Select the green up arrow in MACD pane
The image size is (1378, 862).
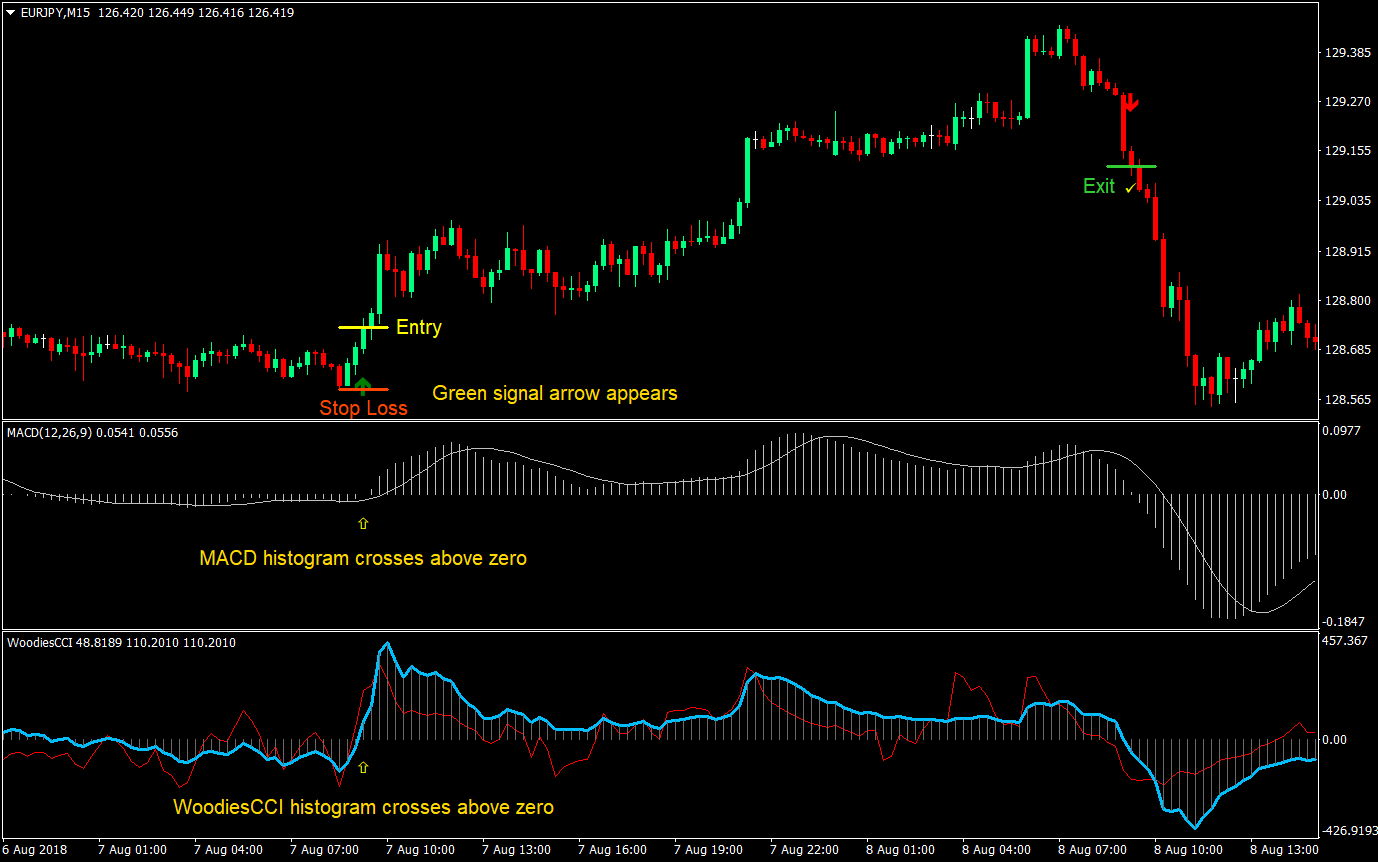click(x=363, y=522)
